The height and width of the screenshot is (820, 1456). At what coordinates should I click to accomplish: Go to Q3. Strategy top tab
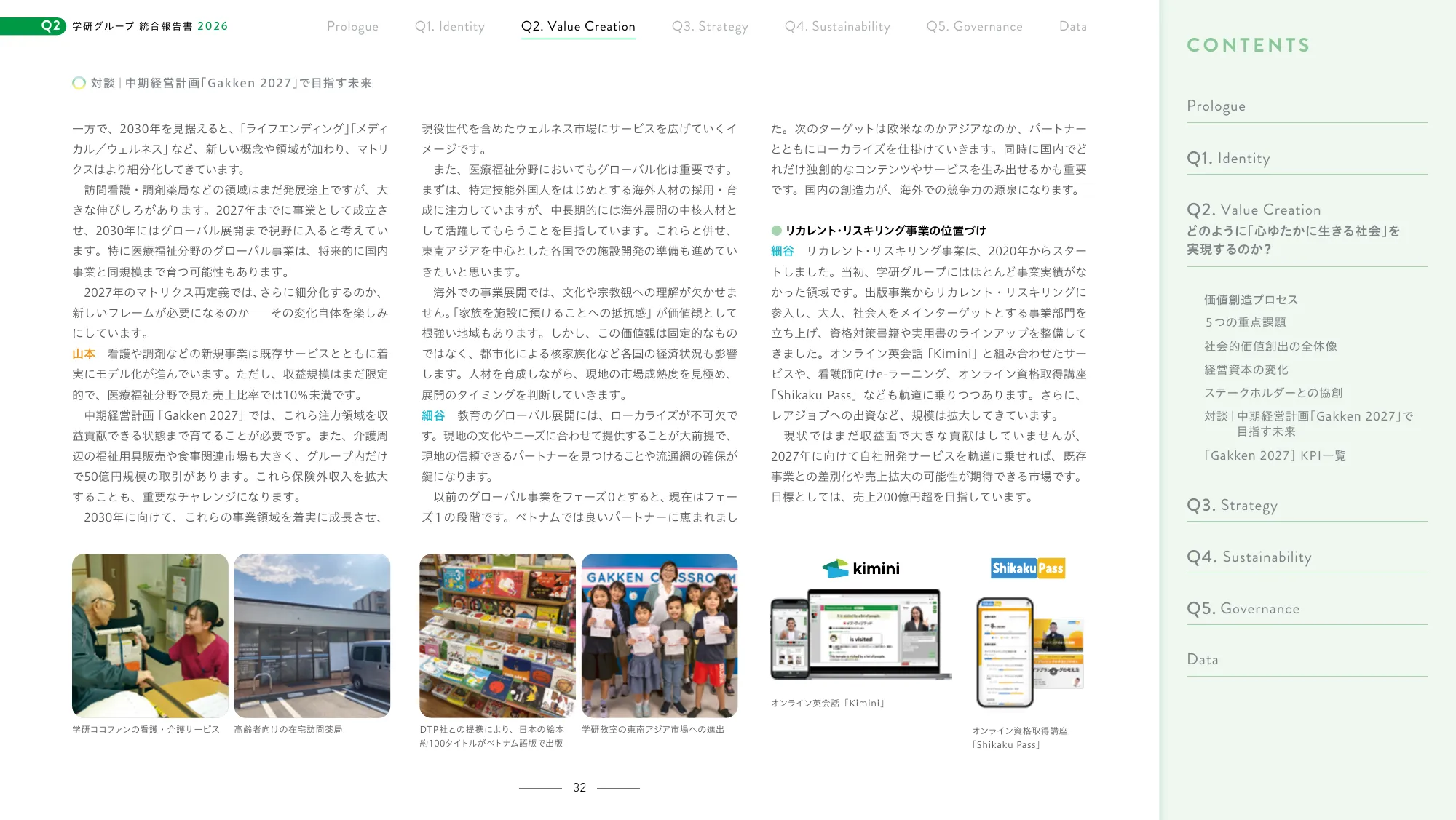click(710, 27)
